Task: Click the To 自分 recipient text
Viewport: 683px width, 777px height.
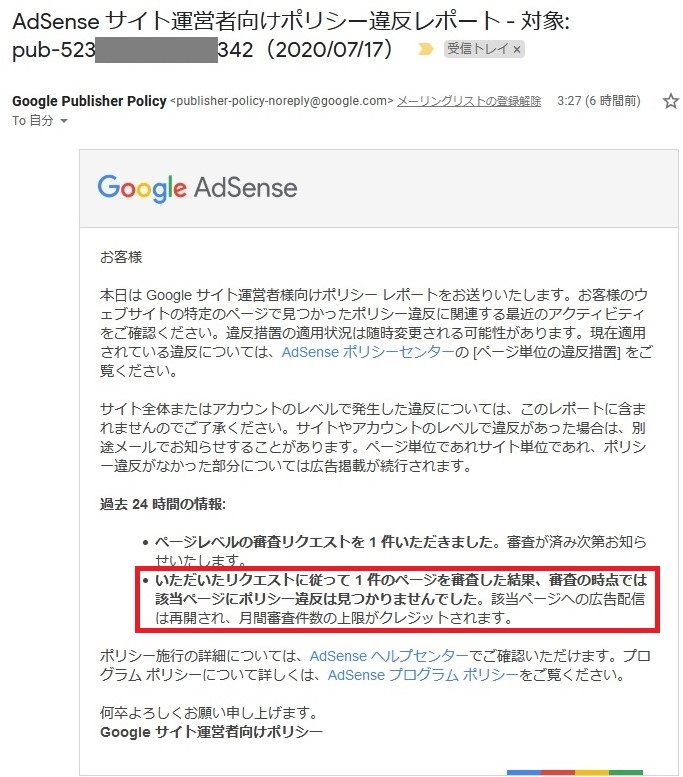Action: [x=33, y=120]
